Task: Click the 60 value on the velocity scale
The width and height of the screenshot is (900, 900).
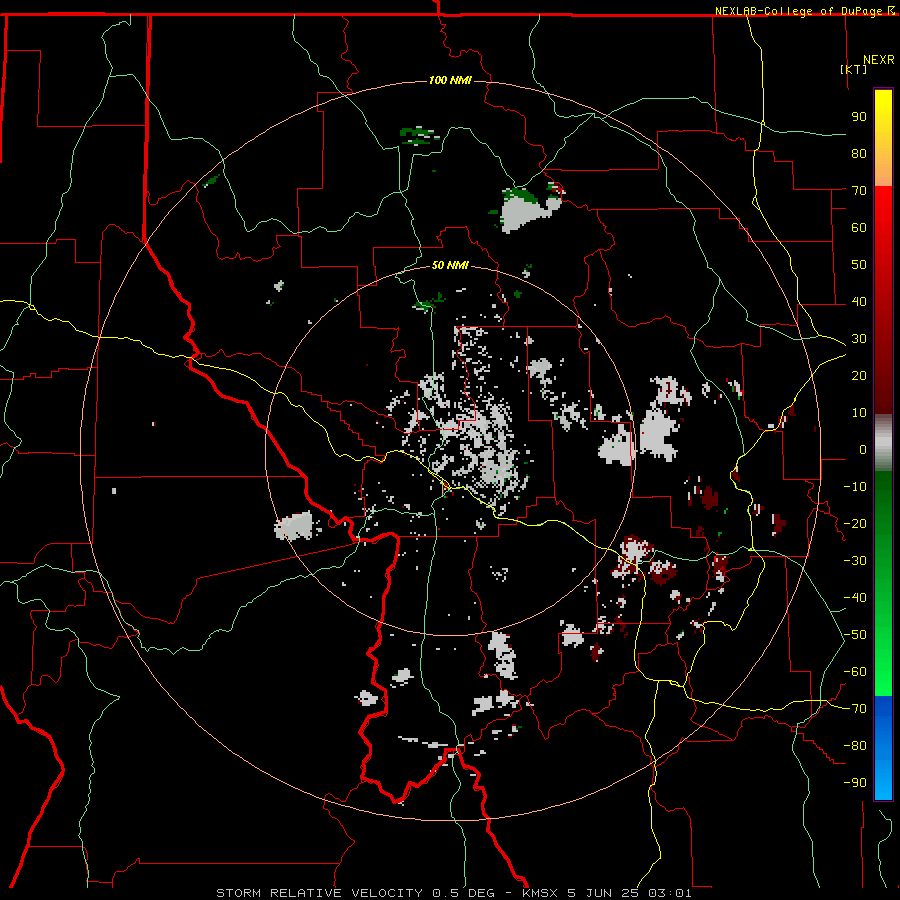Action: coord(859,227)
